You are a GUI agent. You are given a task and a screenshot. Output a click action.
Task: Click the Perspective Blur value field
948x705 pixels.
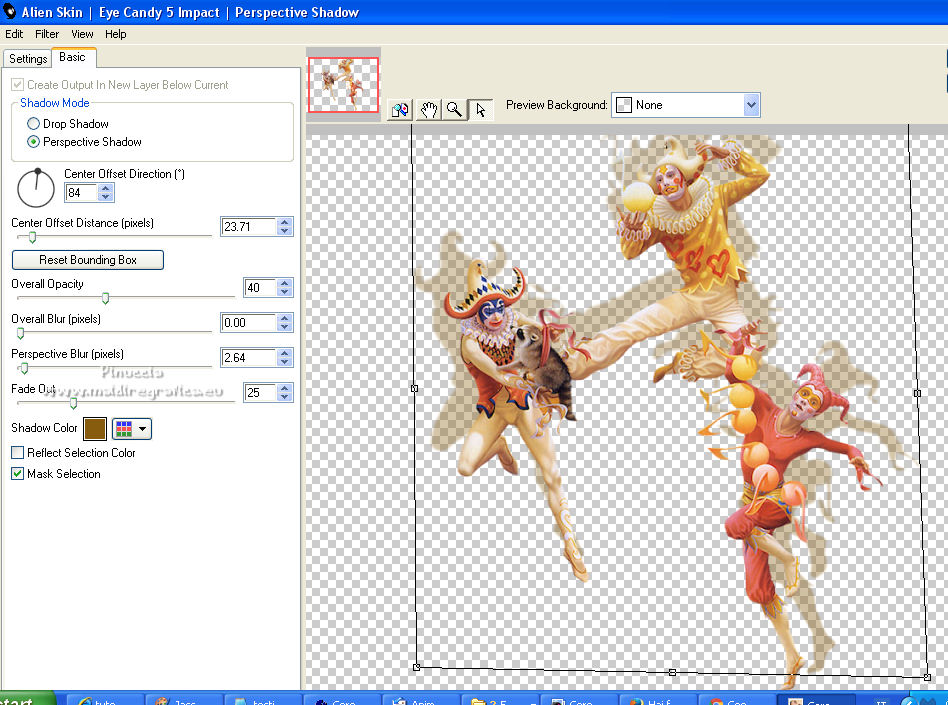248,358
